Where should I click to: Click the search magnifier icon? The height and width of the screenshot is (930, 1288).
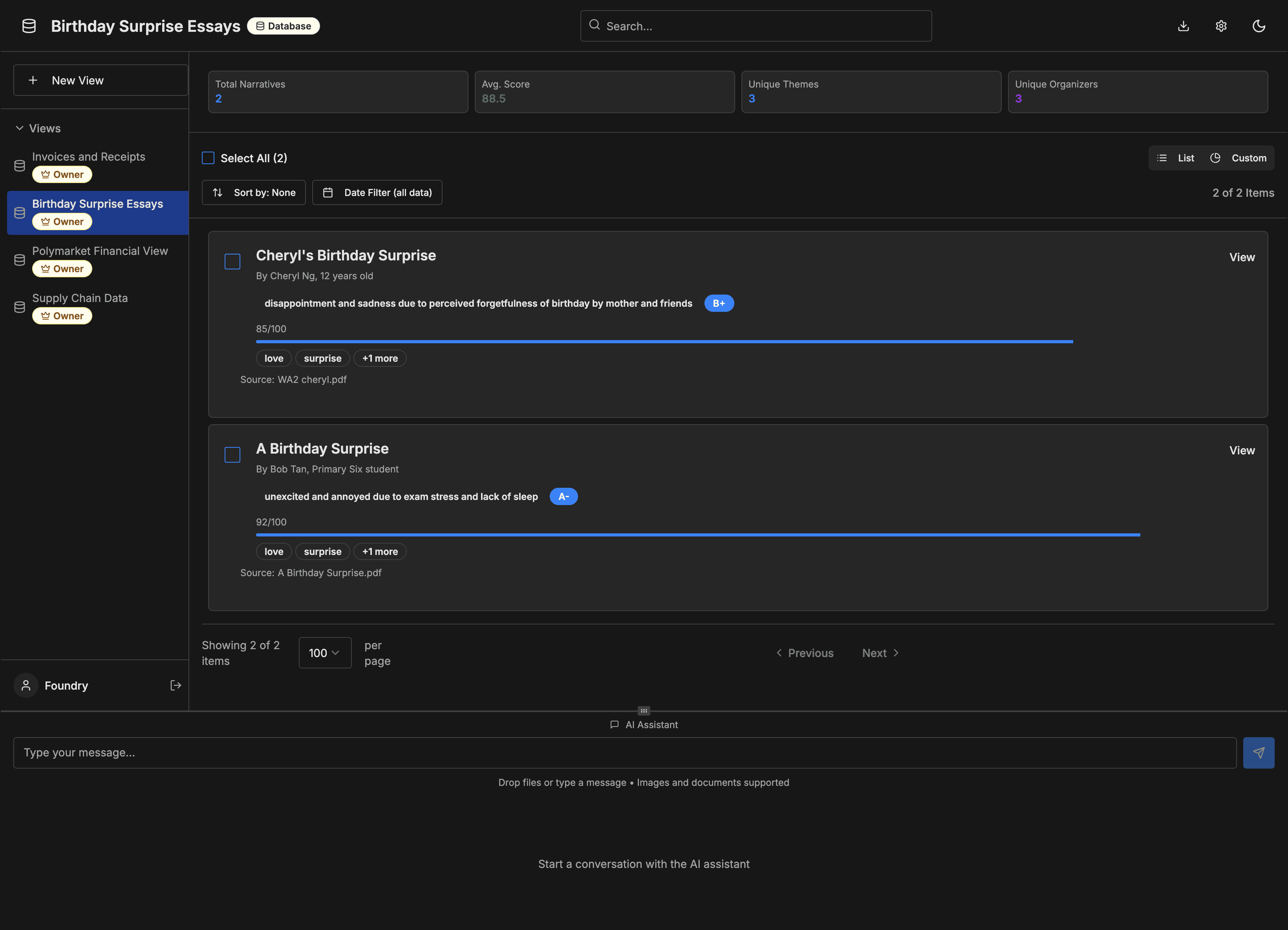pos(594,25)
